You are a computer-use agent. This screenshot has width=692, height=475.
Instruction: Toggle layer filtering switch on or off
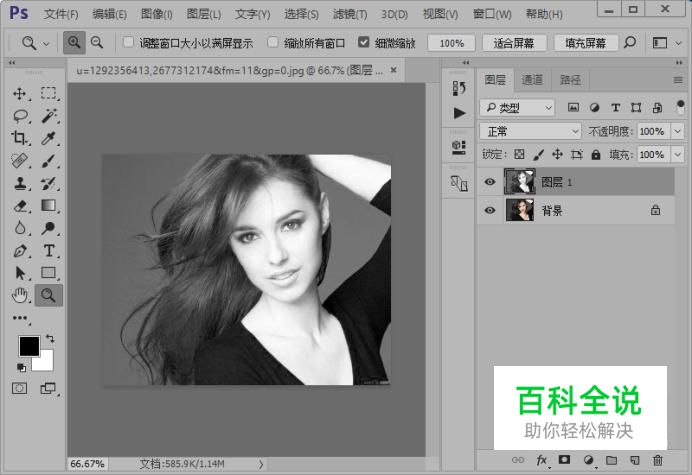coord(680,107)
